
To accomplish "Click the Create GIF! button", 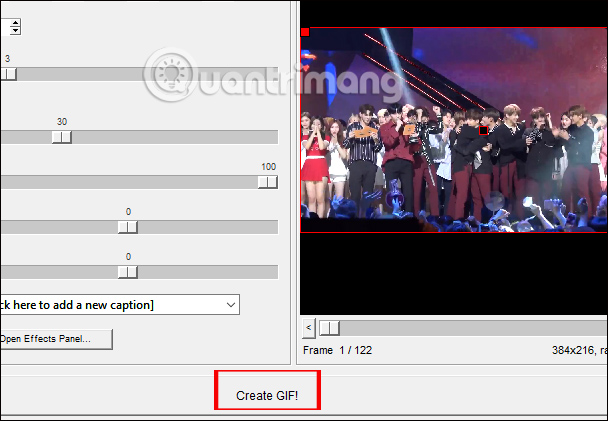I will (267, 395).
